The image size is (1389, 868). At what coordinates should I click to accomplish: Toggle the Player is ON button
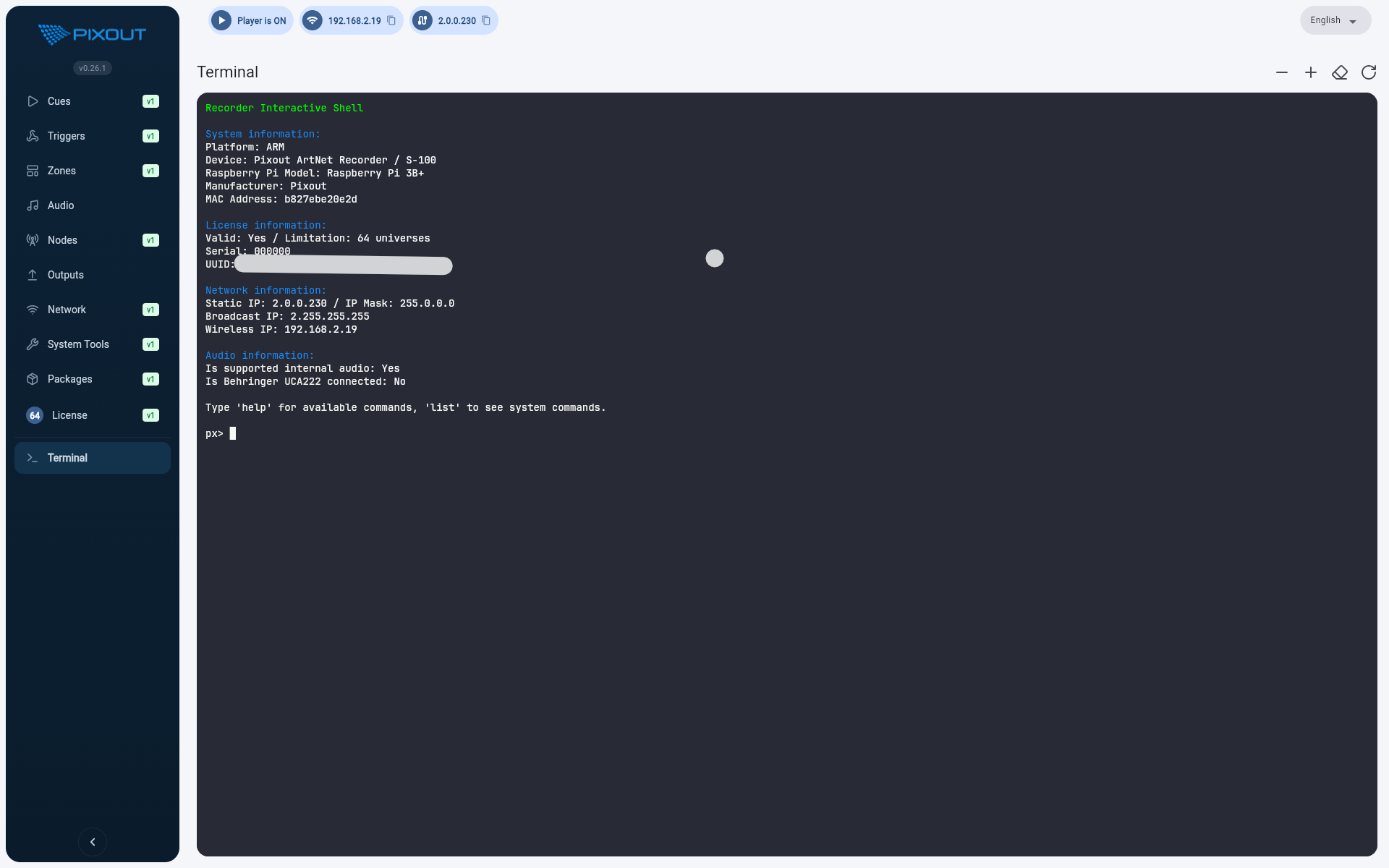[x=251, y=20]
